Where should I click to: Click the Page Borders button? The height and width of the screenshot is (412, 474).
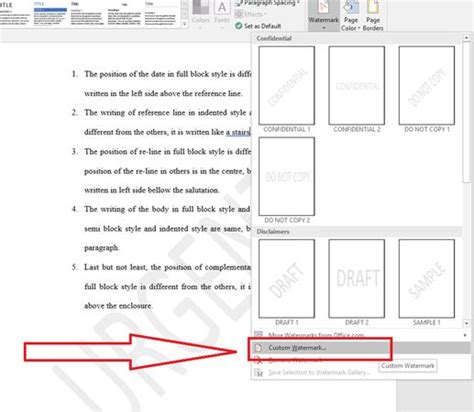pos(373,16)
